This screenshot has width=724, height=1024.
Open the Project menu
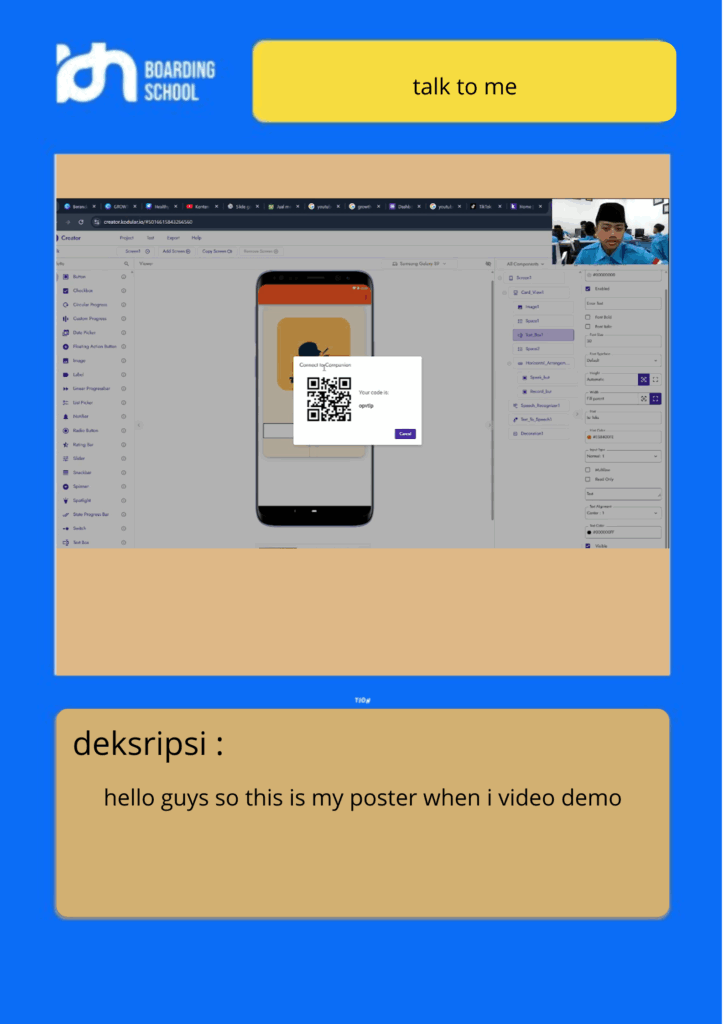[127, 238]
